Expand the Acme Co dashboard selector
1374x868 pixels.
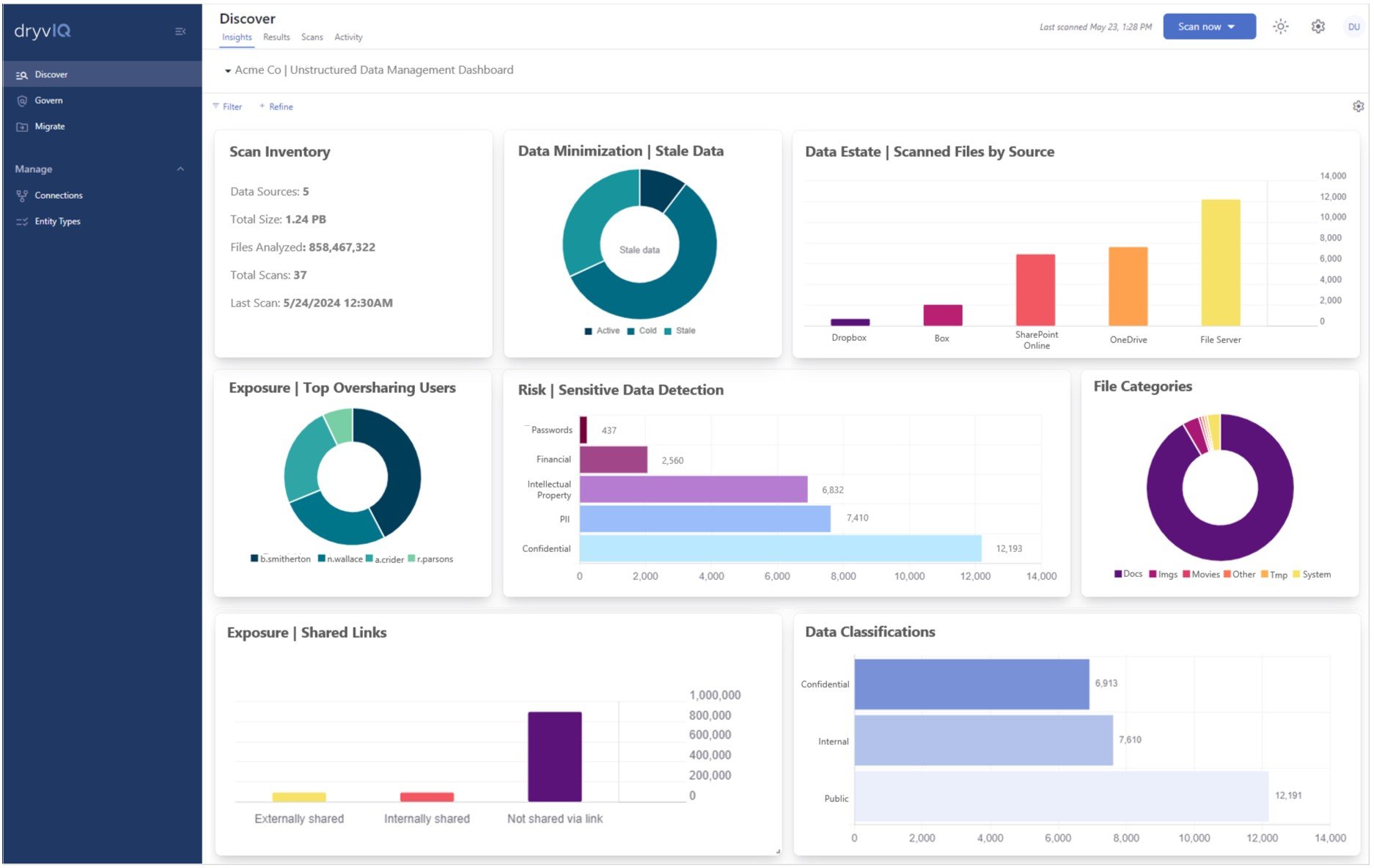[228, 71]
